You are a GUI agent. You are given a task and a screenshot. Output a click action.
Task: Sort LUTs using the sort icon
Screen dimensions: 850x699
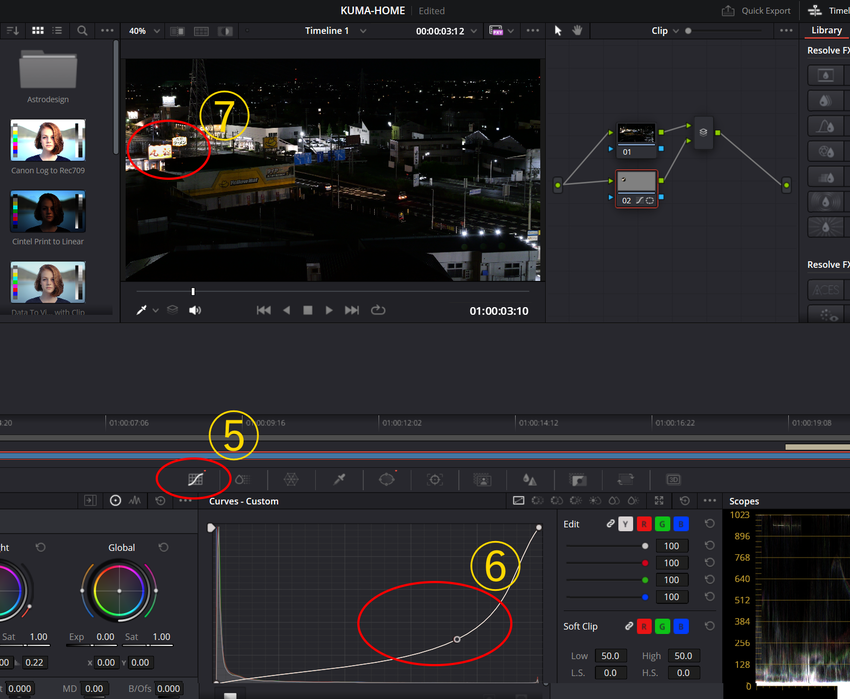(x=12, y=31)
